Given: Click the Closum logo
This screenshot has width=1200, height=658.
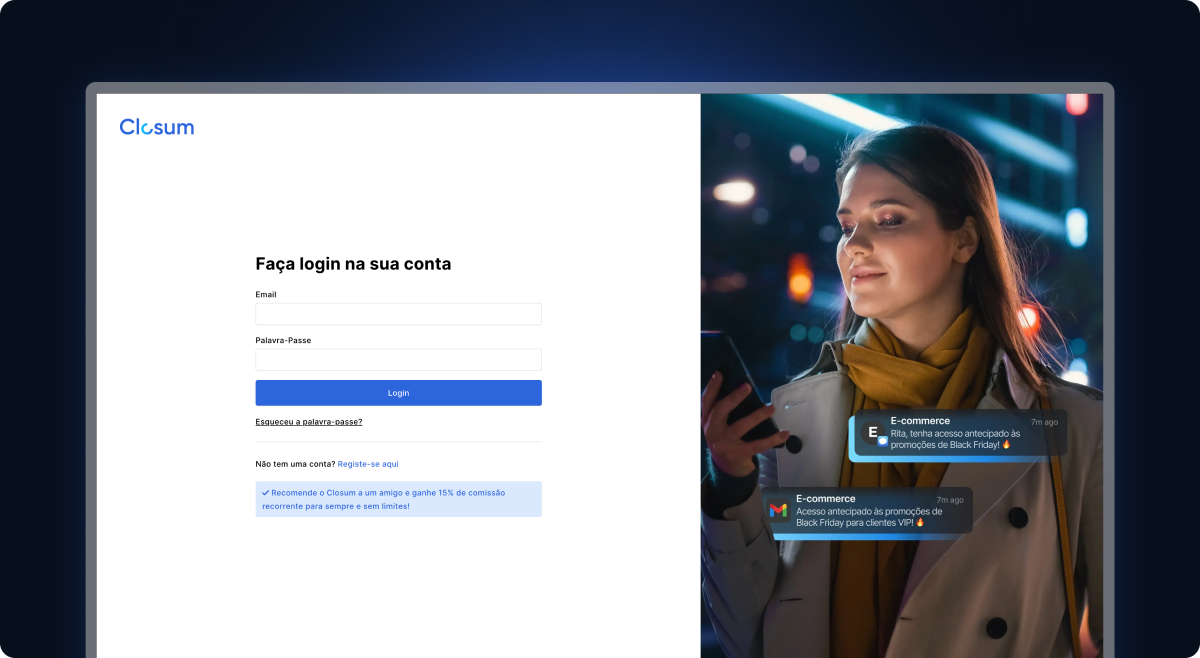Looking at the screenshot, I should point(157,127).
